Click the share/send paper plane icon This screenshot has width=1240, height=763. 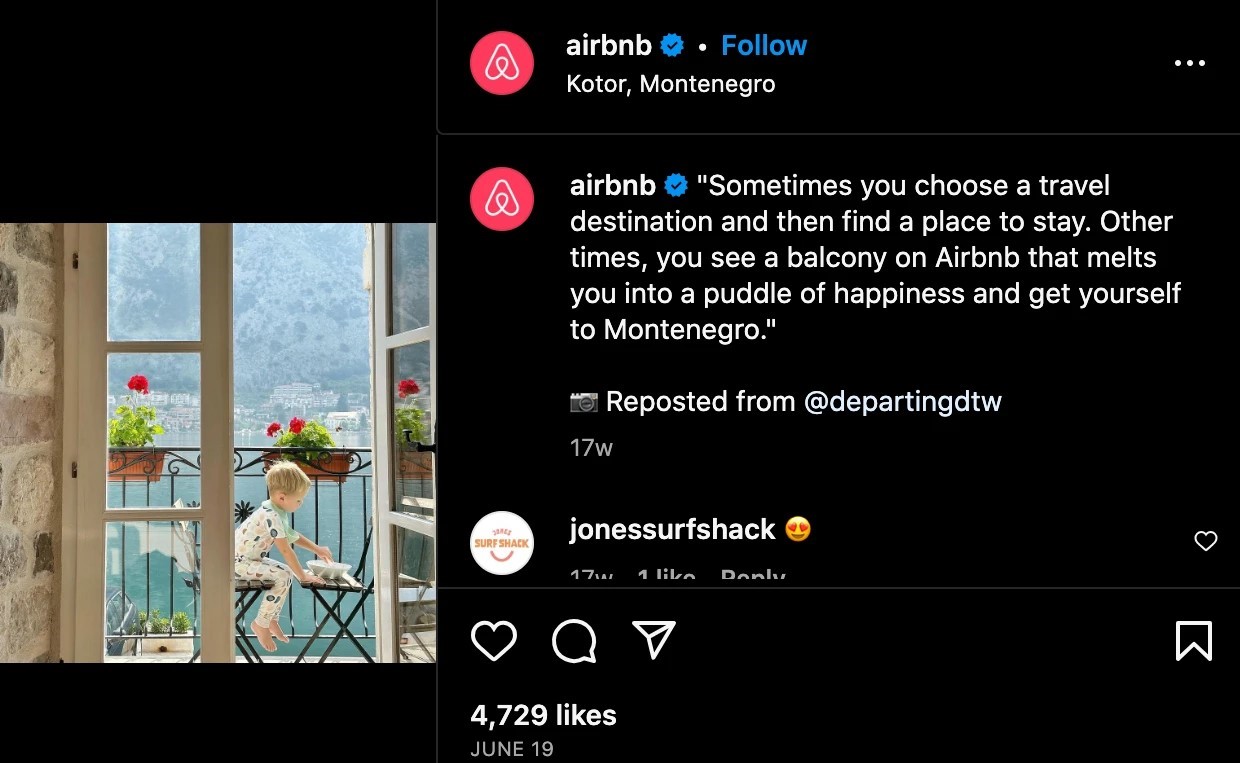653,638
